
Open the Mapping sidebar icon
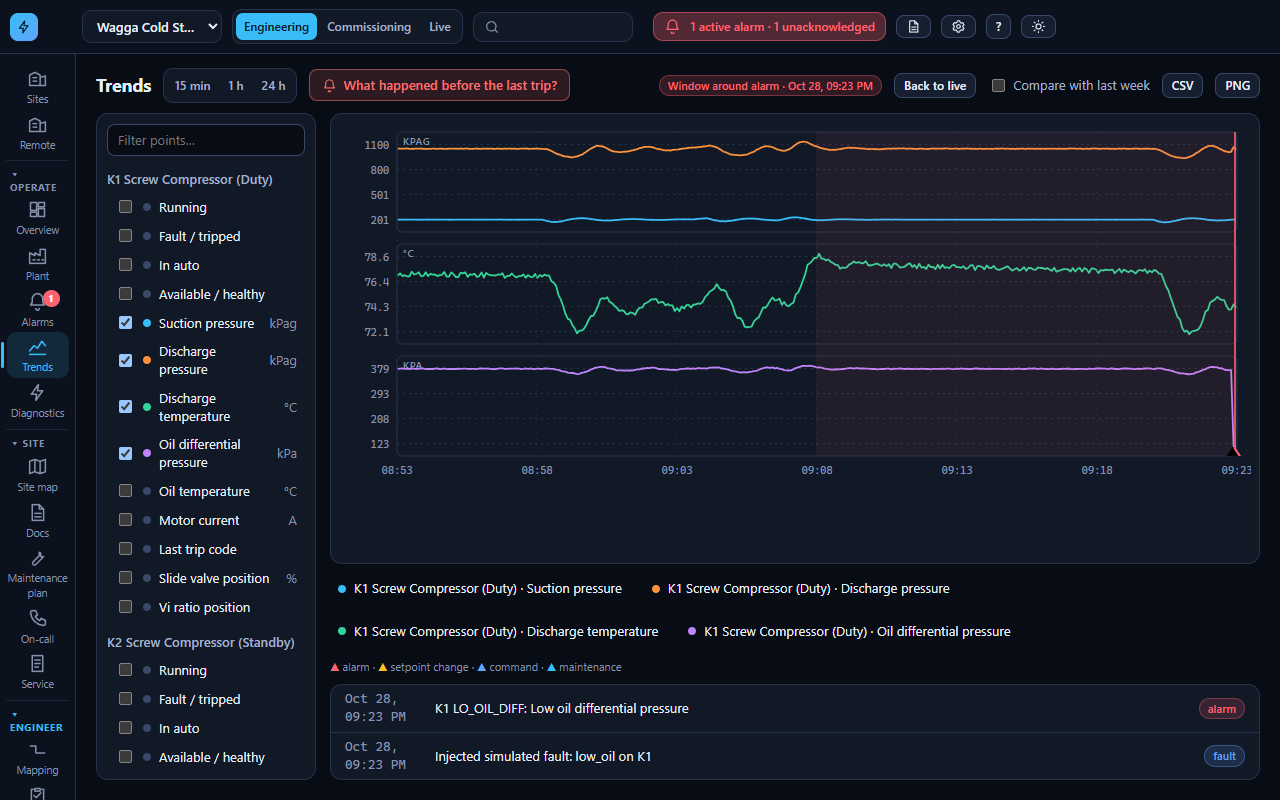coord(37,759)
